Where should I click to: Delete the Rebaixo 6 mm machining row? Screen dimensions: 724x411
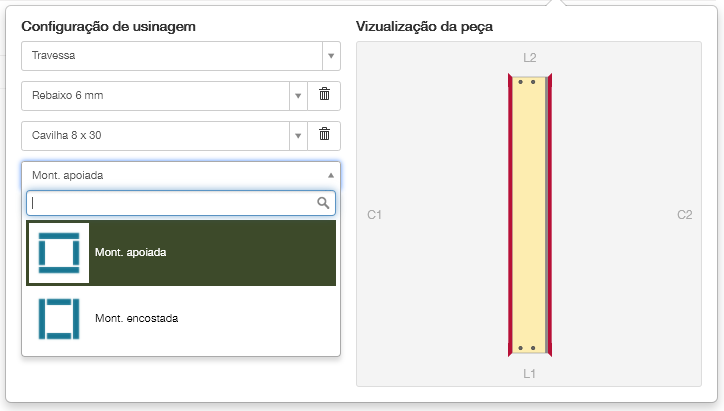324,95
